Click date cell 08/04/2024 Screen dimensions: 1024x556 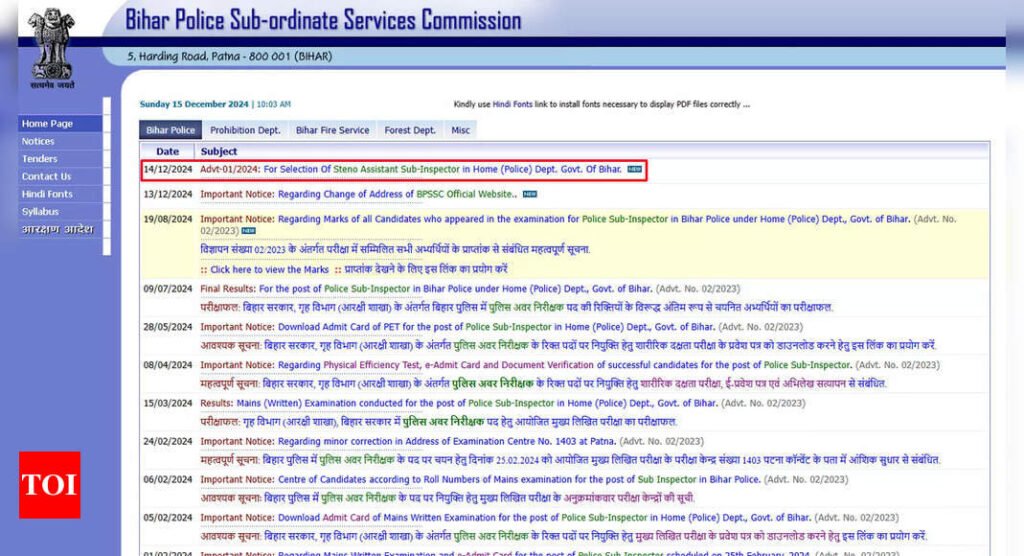point(168,365)
